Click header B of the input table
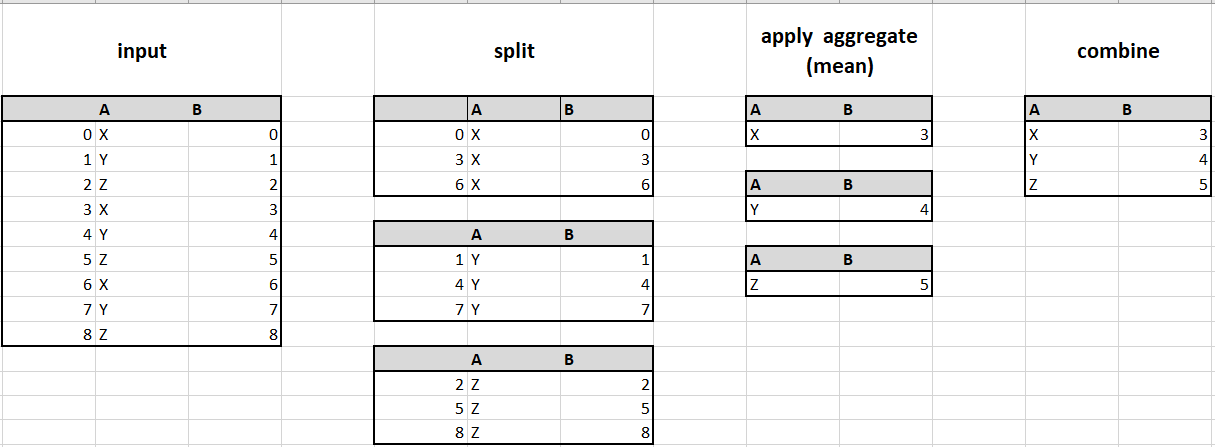The height and width of the screenshot is (447, 1215). (197, 110)
